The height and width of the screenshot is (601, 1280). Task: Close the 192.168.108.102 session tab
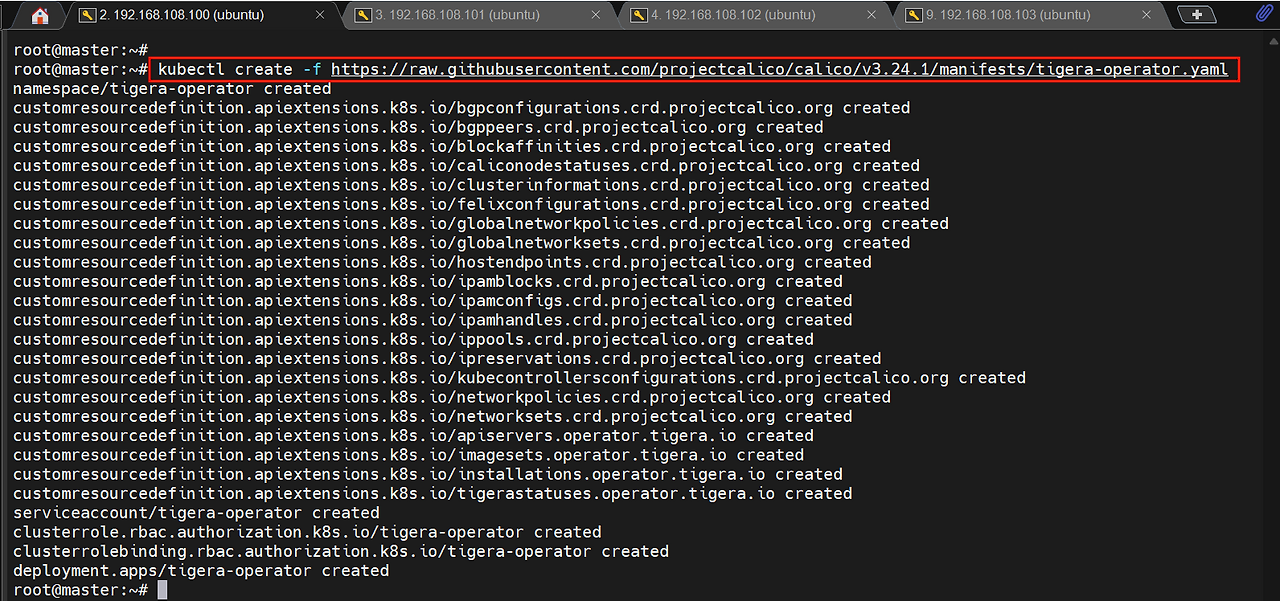871,15
